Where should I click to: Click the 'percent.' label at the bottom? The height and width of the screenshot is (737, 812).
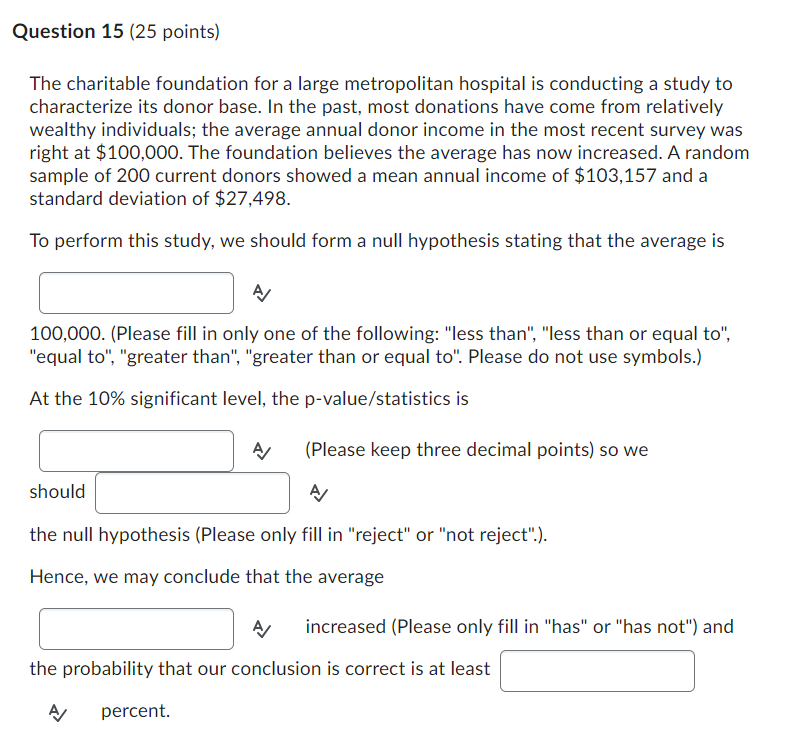[x=135, y=711]
